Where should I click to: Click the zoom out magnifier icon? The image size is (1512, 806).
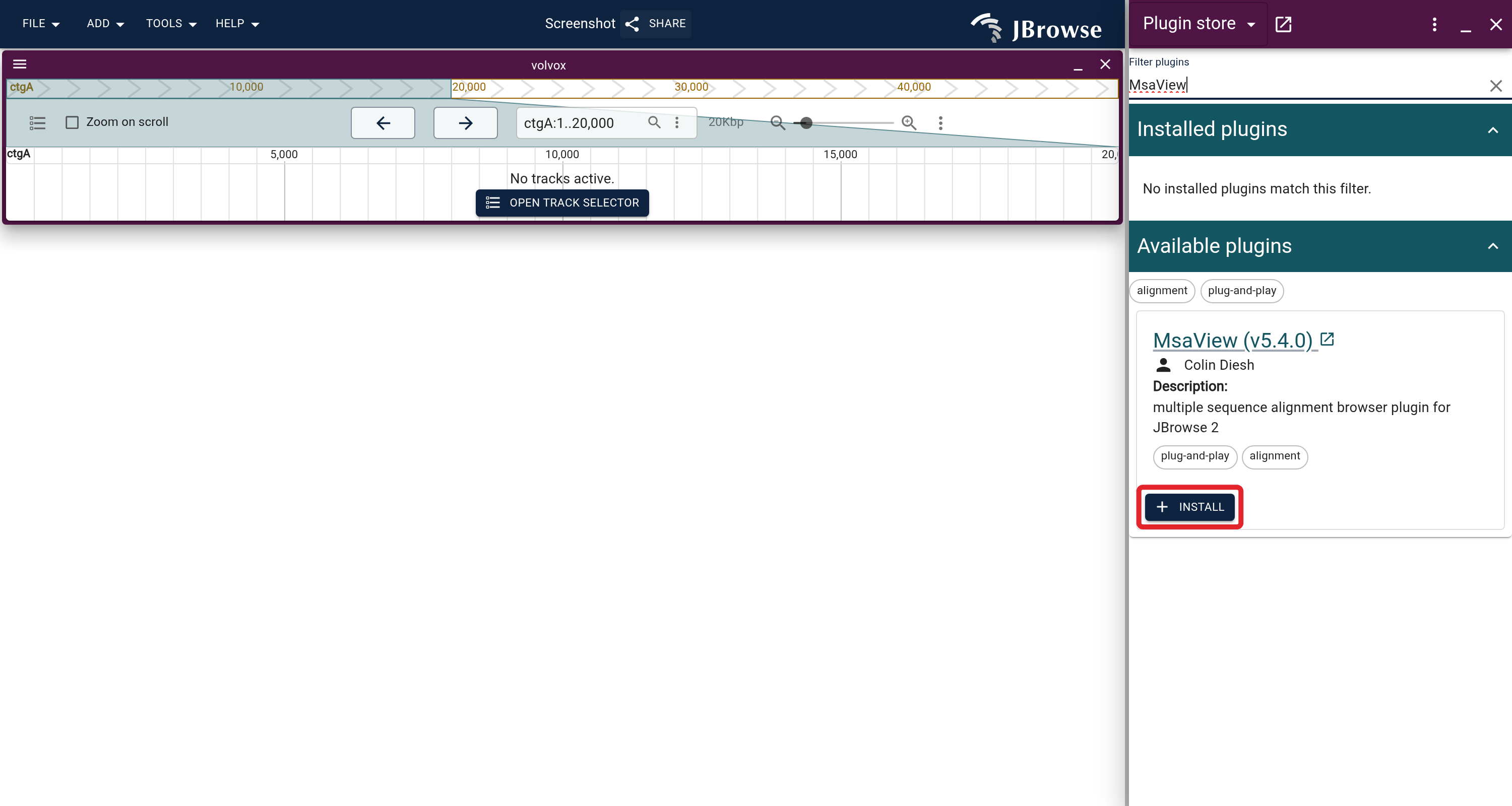pyautogui.click(x=778, y=122)
